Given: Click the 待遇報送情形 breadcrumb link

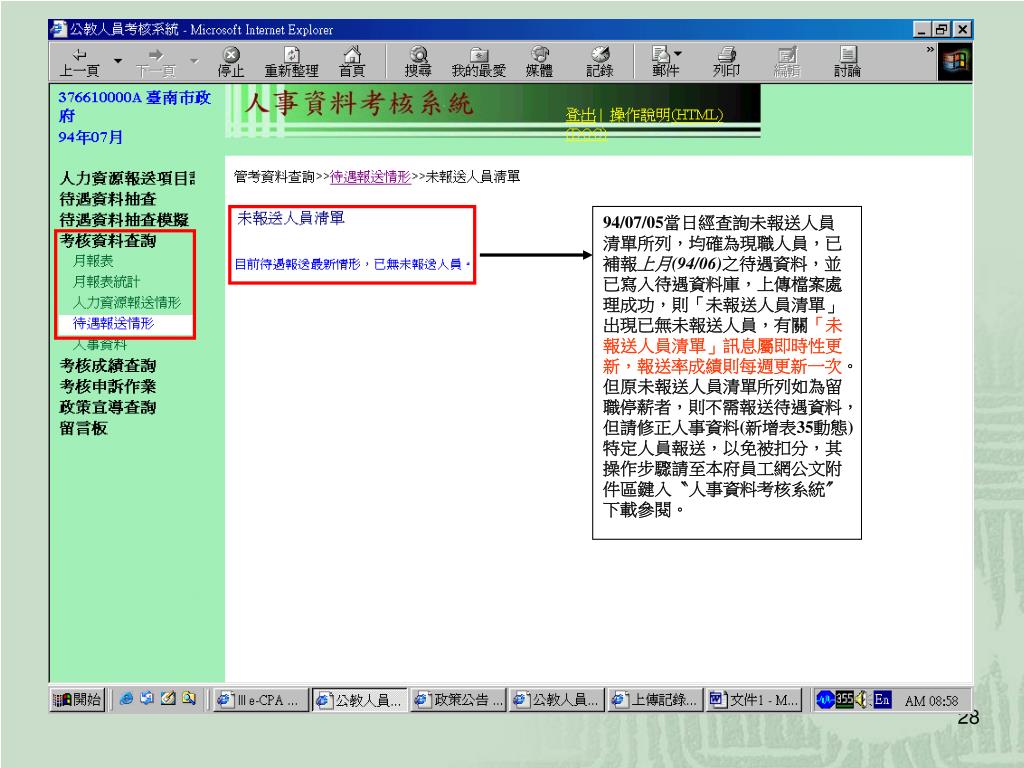Looking at the screenshot, I should [370, 176].
